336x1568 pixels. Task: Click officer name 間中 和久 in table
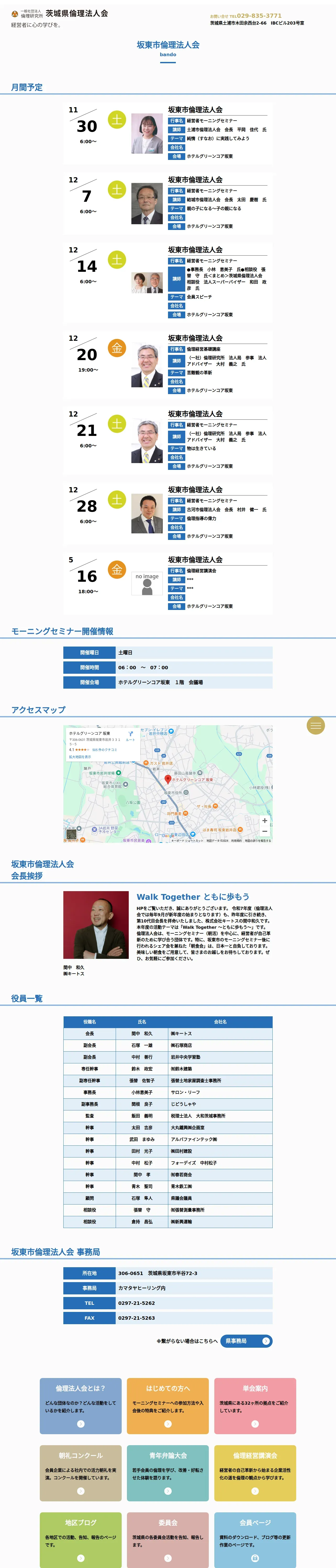tap(142, 1034)
